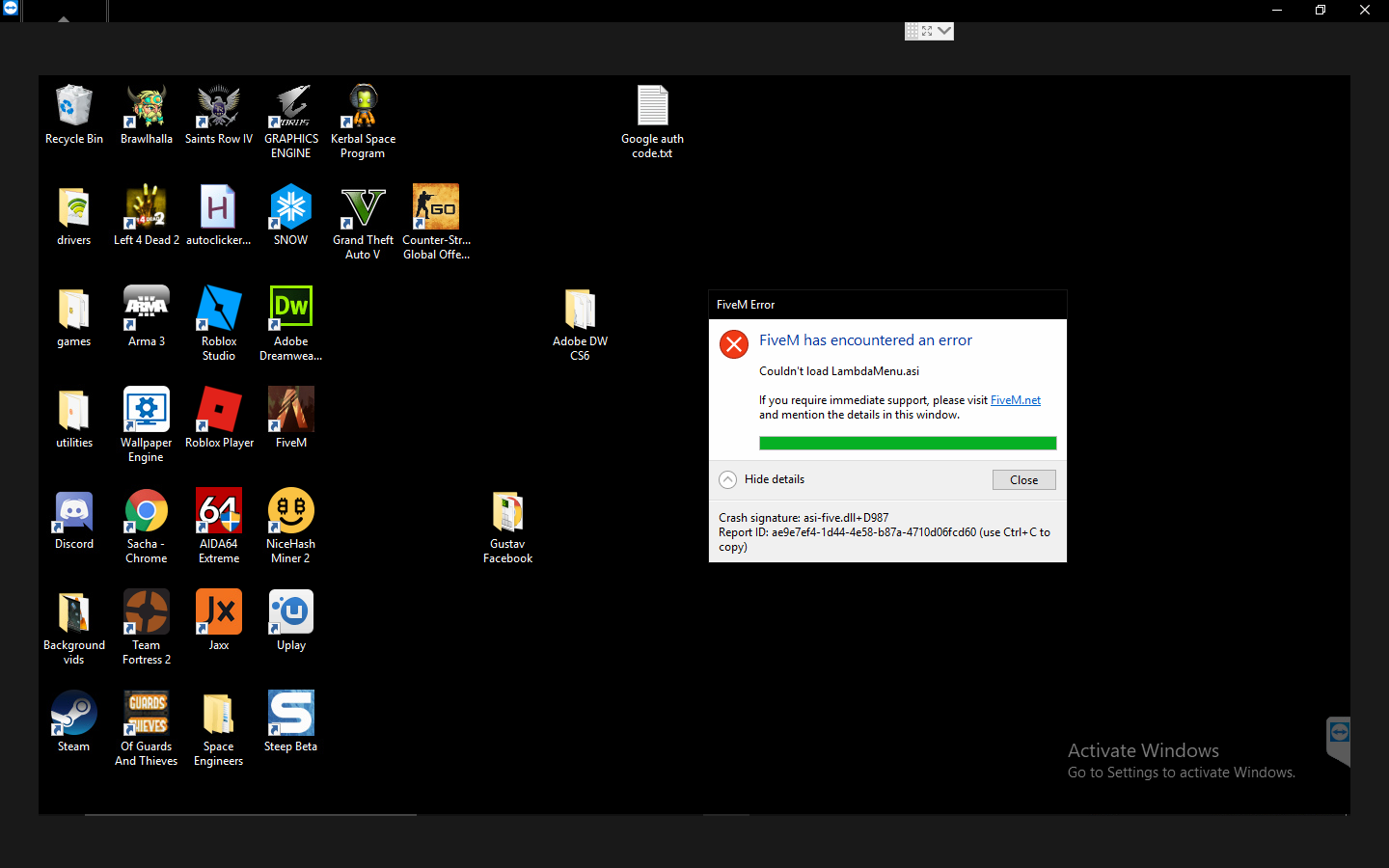This screenshot has width=1389, height=868.
Task: Launch Brawlhalla from the desktop
Action: [147, 115]
